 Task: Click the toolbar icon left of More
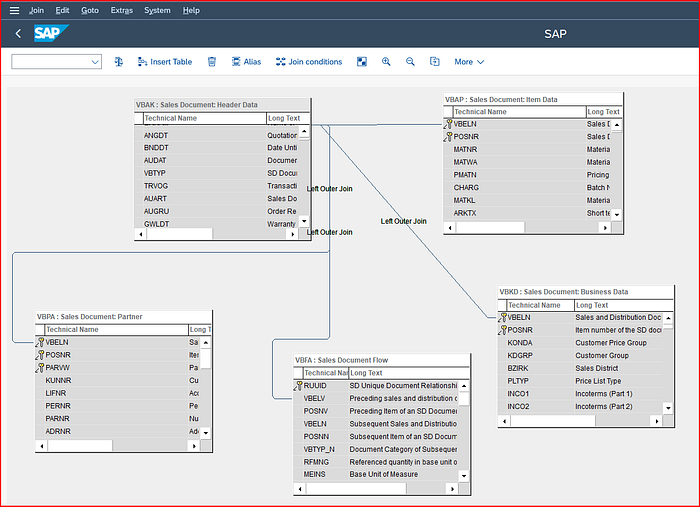pos(434,62)
